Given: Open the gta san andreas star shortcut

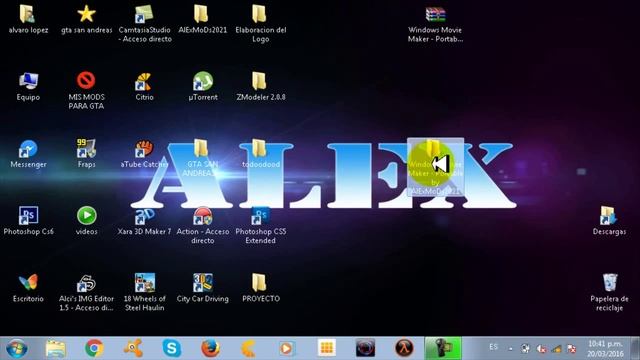Looking at the screenshot, I should pos(87,19).
